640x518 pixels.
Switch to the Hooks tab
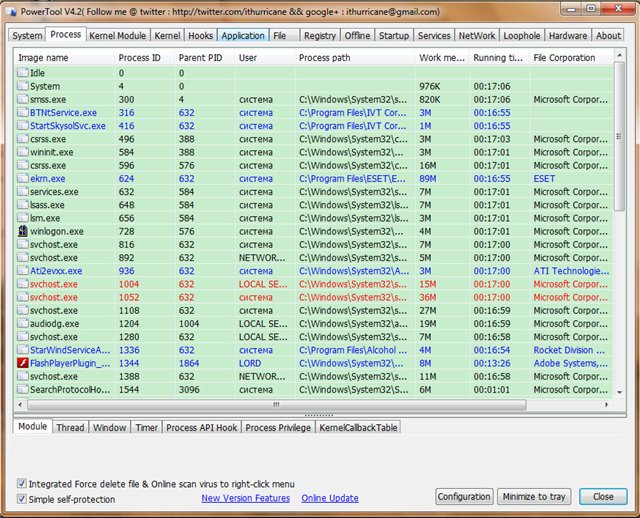[x=200, y=36]
